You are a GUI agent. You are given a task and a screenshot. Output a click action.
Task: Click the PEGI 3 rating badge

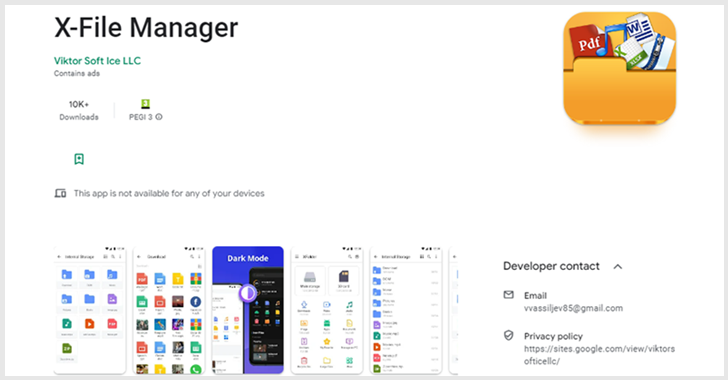point(145,104)
